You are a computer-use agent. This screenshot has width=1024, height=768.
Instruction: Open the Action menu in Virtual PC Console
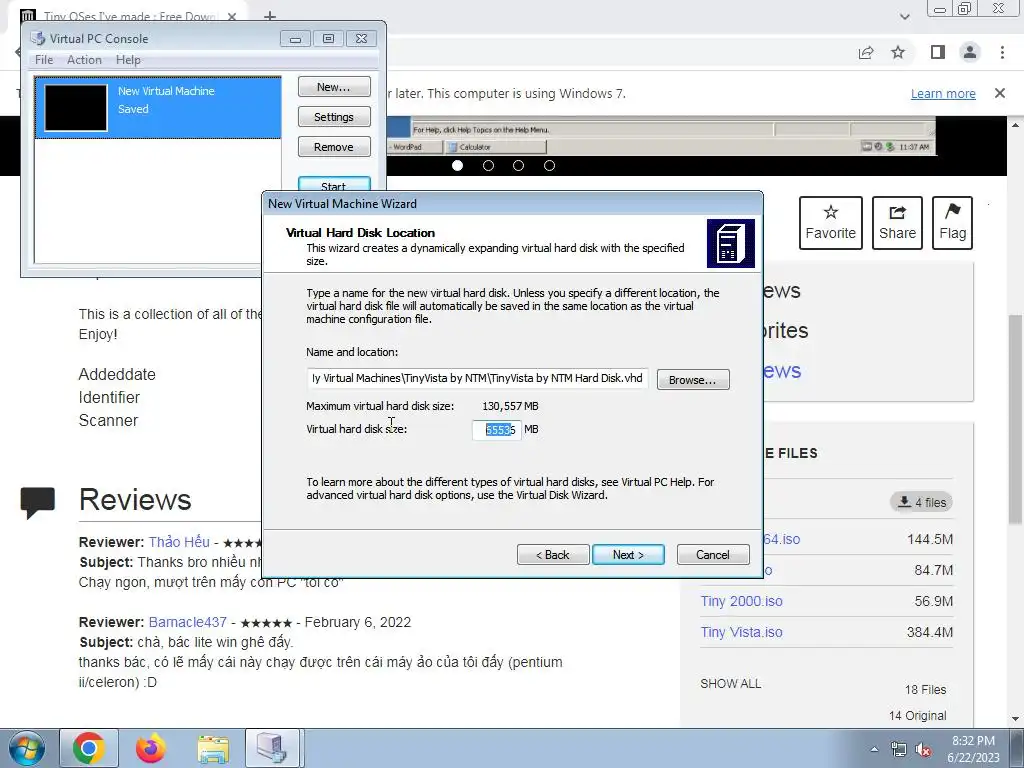(84, 59)
